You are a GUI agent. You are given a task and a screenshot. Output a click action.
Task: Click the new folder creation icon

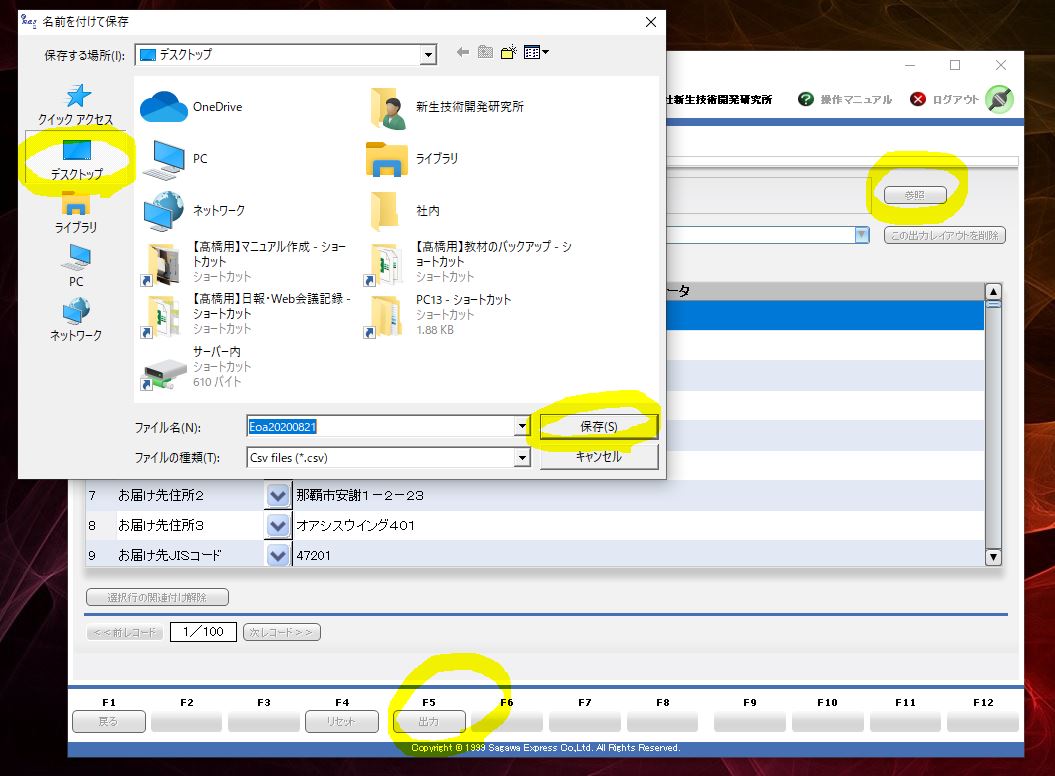tap(509, 53)
